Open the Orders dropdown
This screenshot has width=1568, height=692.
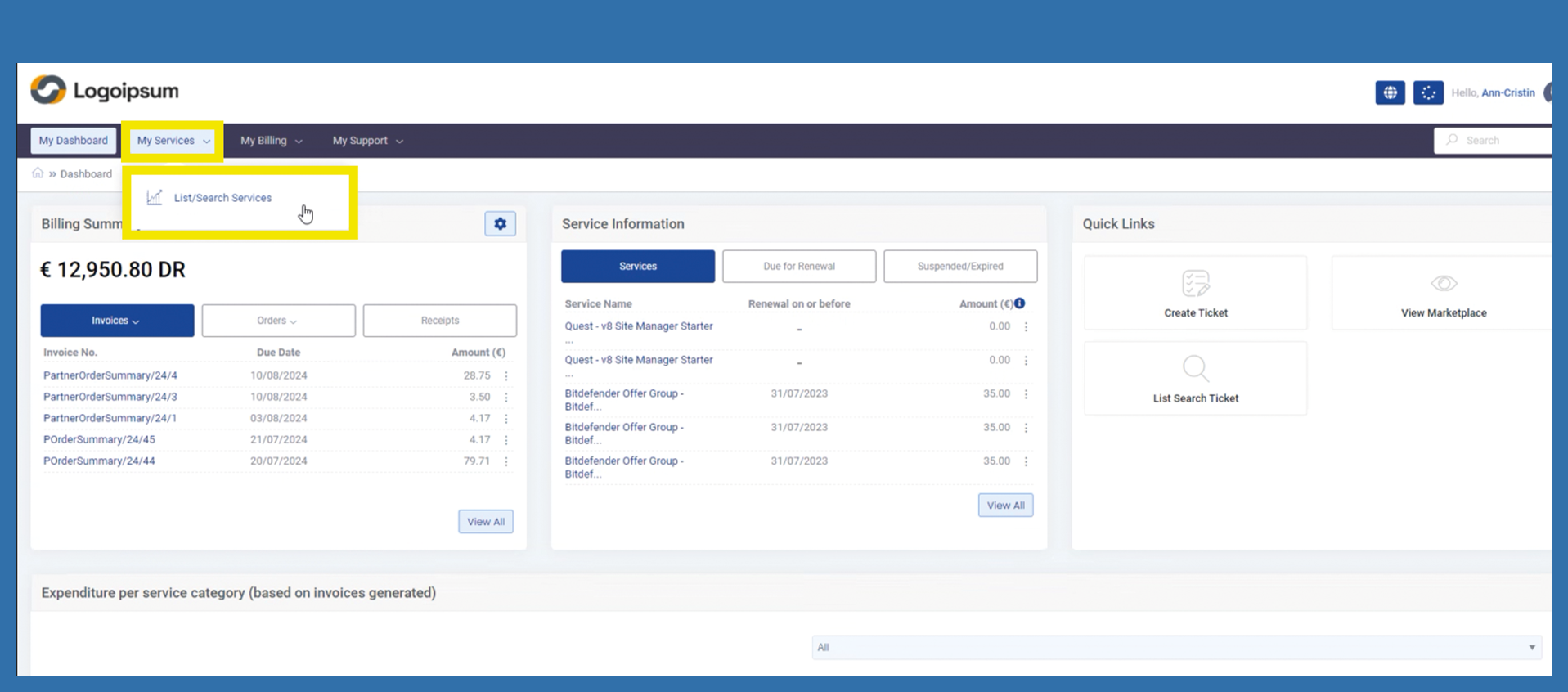click(278, 321)
